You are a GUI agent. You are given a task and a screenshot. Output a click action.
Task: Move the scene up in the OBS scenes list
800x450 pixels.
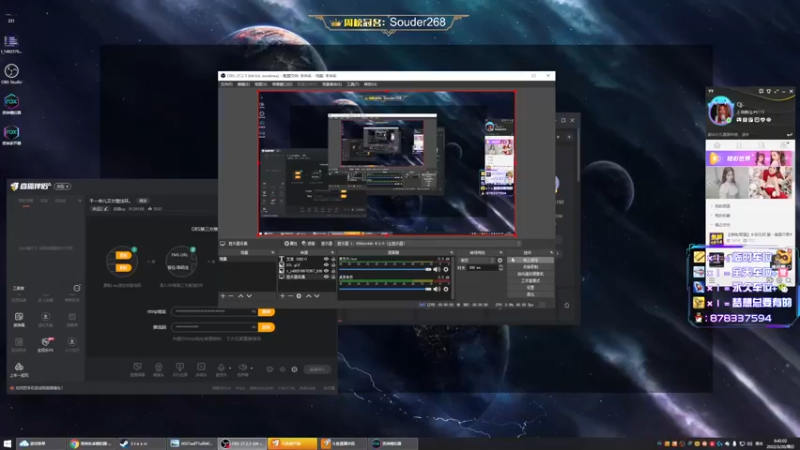click(241, 296)
